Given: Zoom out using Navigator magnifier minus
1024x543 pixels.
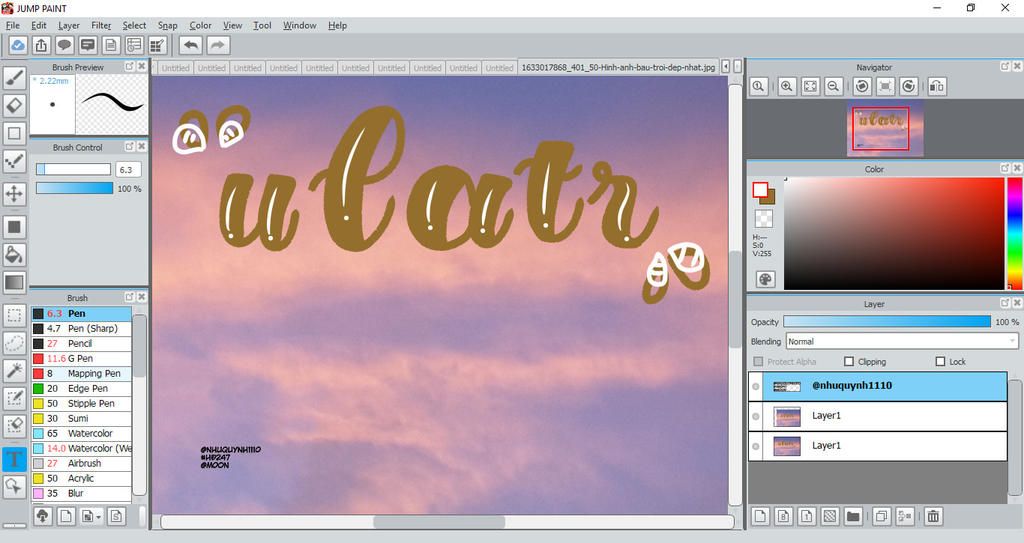Looking at the screenshot, I should coord(833,86).
